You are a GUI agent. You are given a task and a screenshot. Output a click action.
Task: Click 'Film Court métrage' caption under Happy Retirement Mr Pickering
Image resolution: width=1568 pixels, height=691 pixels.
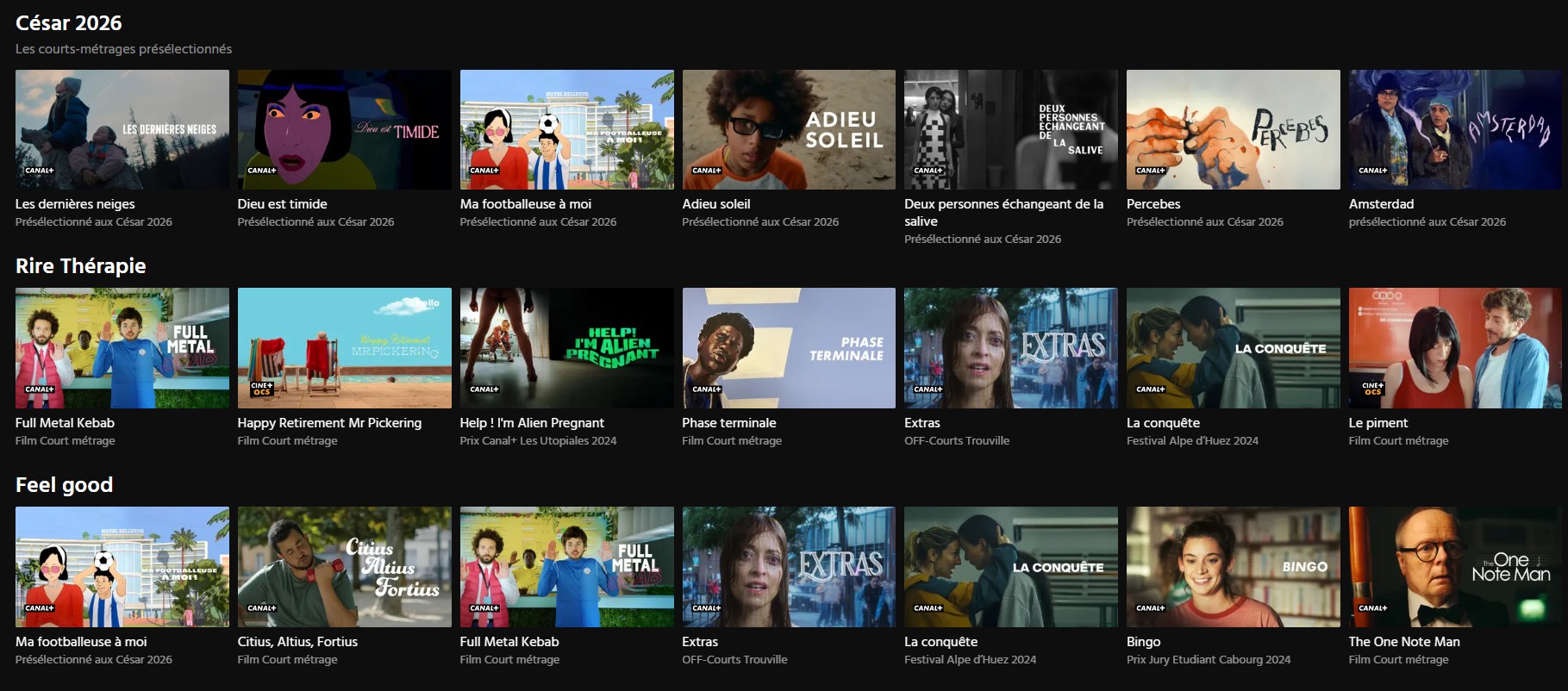coord(288,441)
